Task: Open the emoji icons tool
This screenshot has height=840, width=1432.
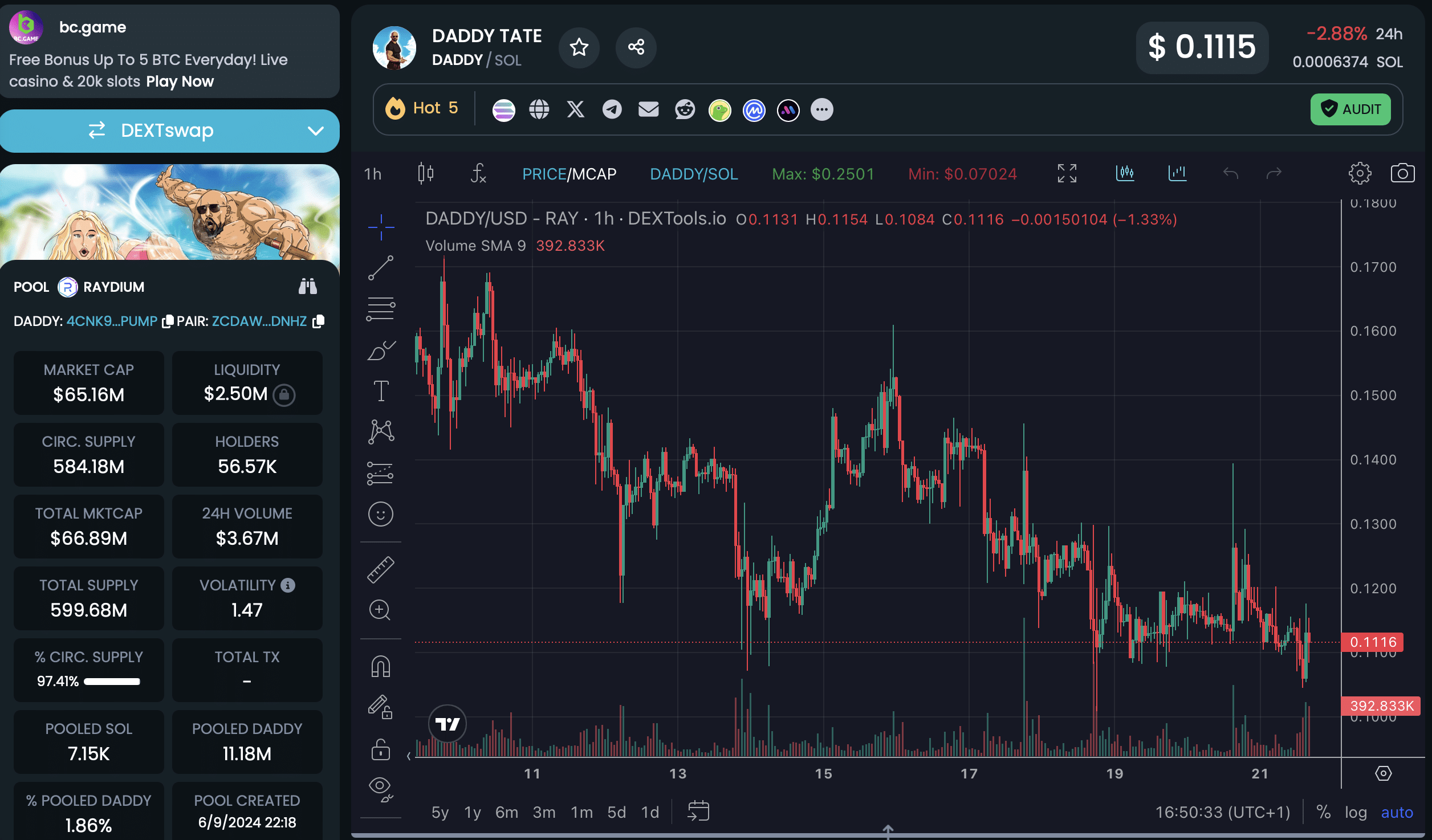Action: [381, 514]
